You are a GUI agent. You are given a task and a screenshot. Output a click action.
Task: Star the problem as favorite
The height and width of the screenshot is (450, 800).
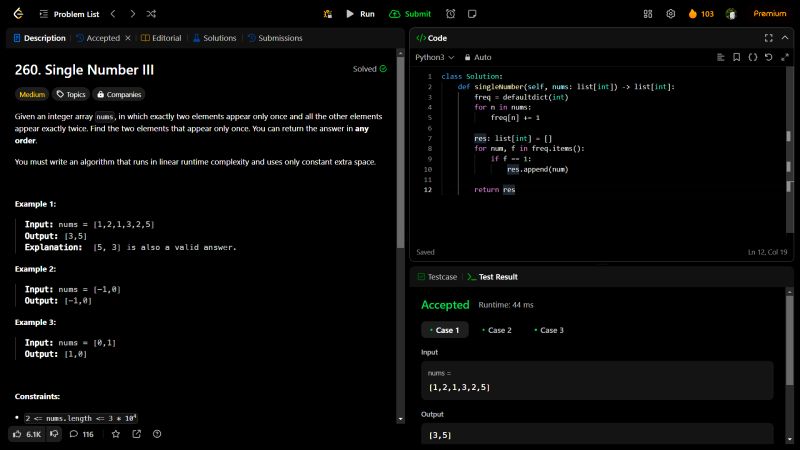coord(116,434)
